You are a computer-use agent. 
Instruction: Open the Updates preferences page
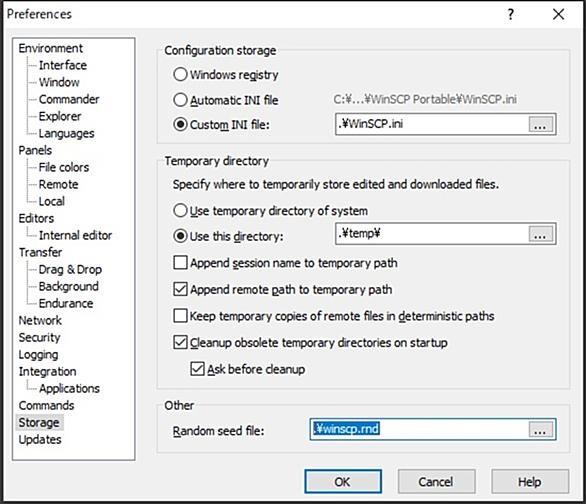click(40, 439)
